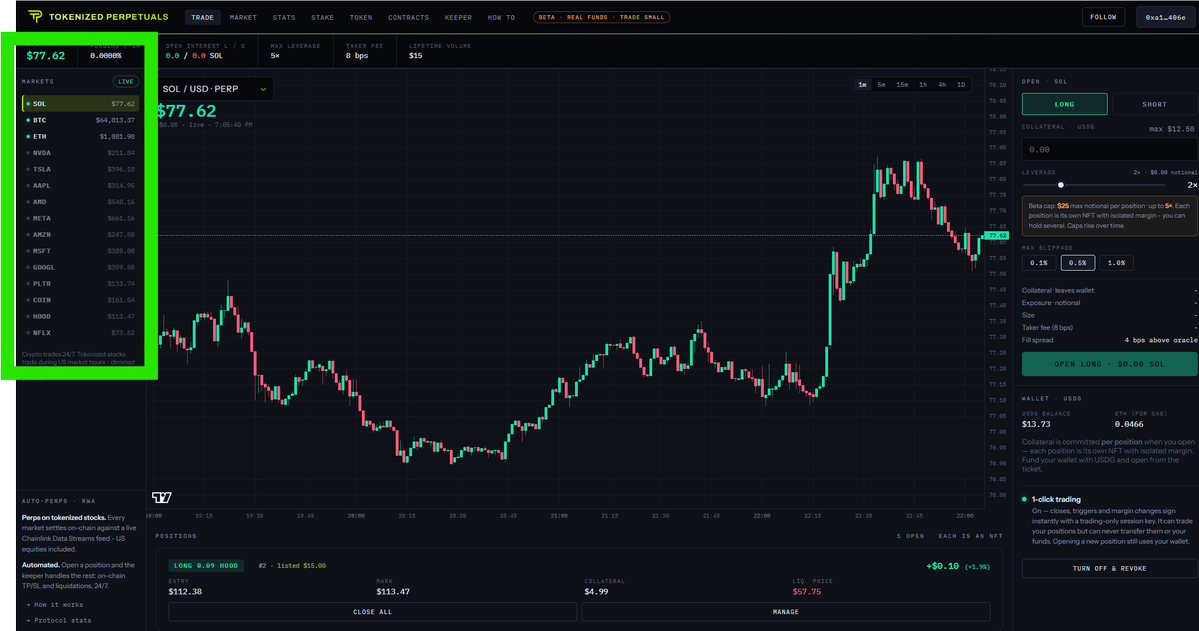Click the Manage position button
Screen dimensions: 1199x631
click(785, 612)
